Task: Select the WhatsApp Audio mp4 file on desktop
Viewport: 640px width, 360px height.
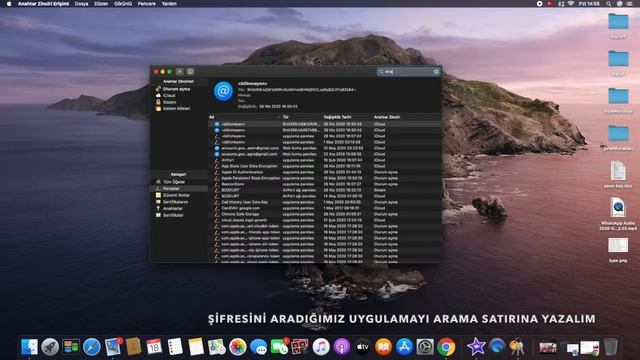Action: click(618, 213)
